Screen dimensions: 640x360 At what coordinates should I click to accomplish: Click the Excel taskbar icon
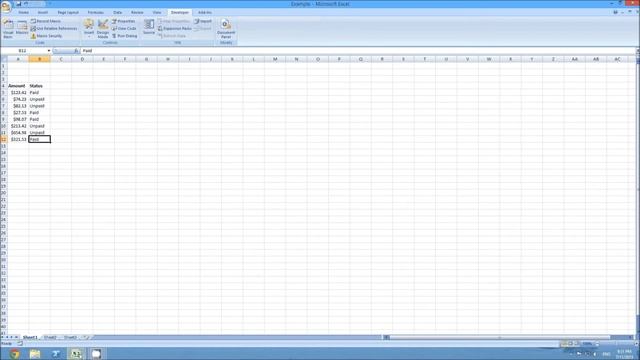[76, 353]
